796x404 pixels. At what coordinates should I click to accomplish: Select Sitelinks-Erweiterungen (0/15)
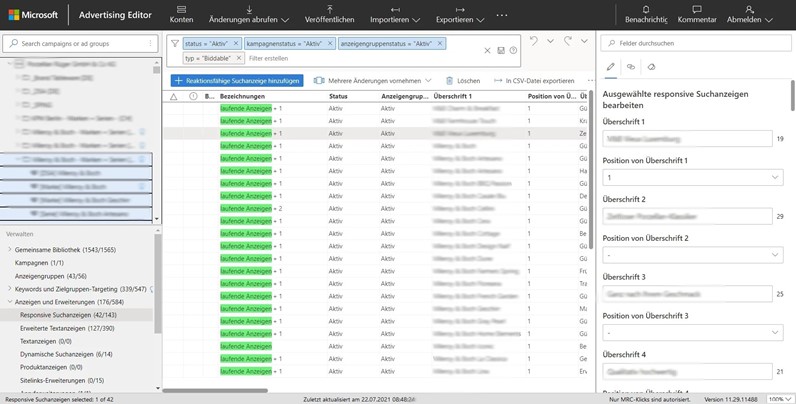point(62,380)
